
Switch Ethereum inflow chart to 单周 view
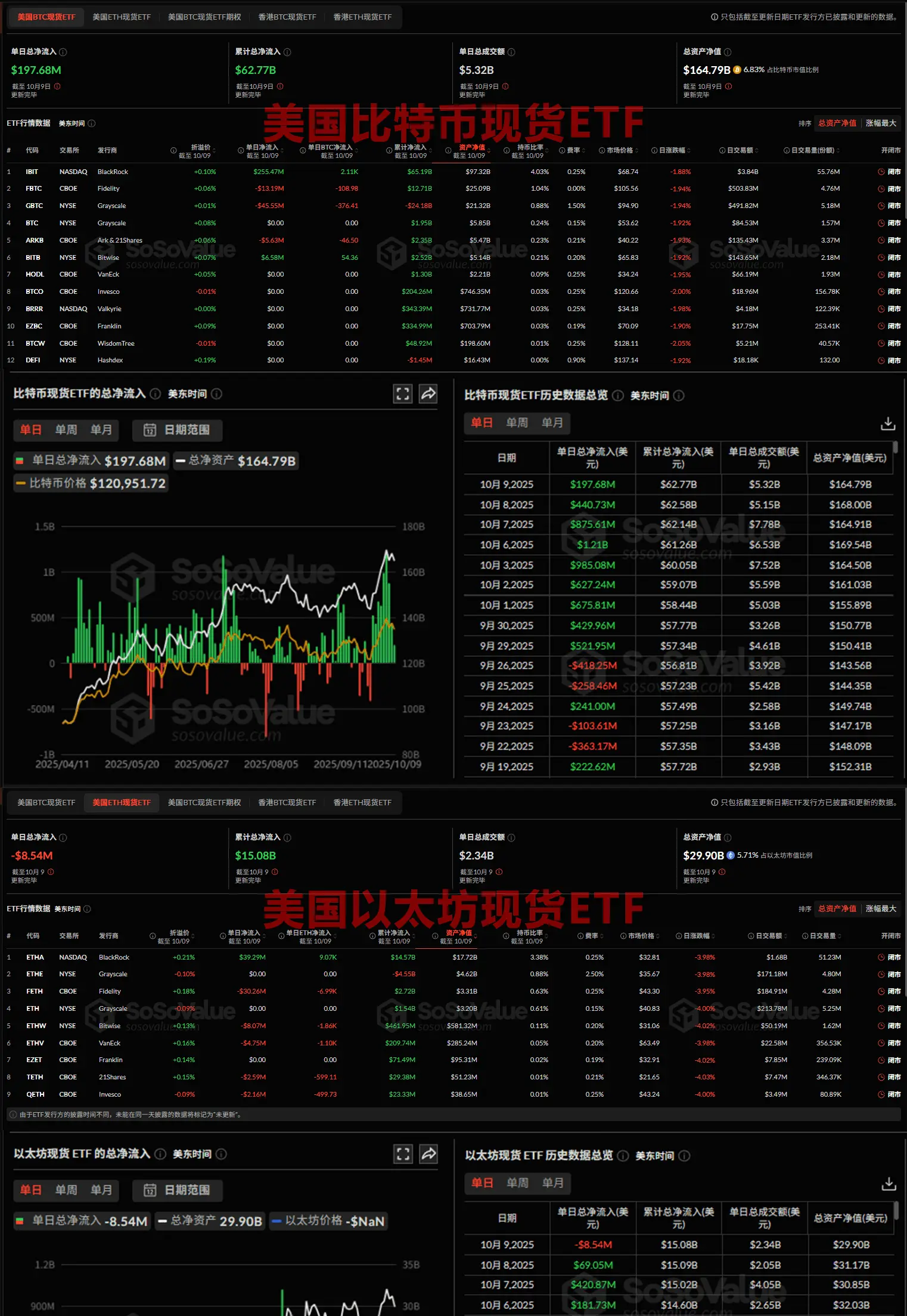66,1190
